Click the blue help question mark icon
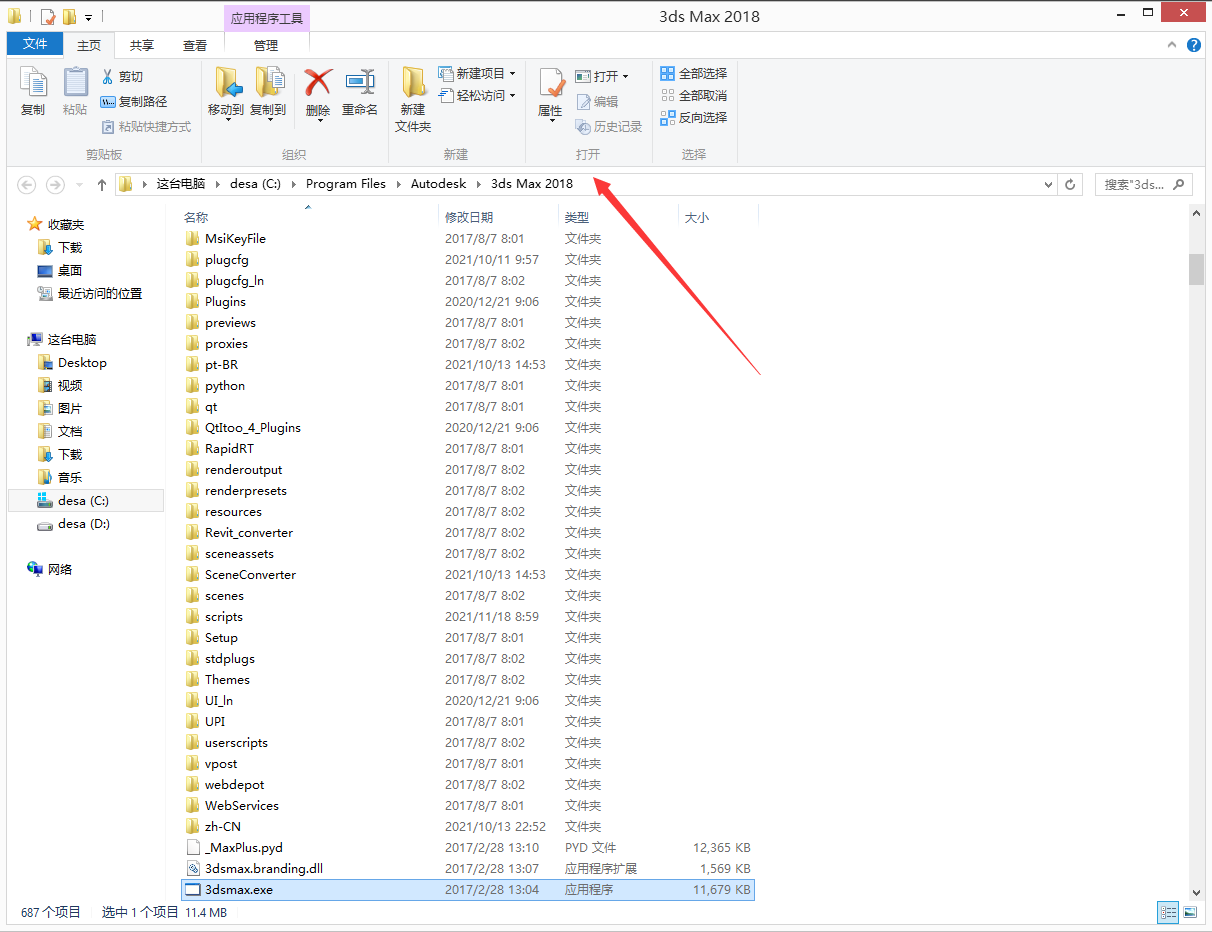The height and width of the screenshot is (932, 1212). [1194, 45]
